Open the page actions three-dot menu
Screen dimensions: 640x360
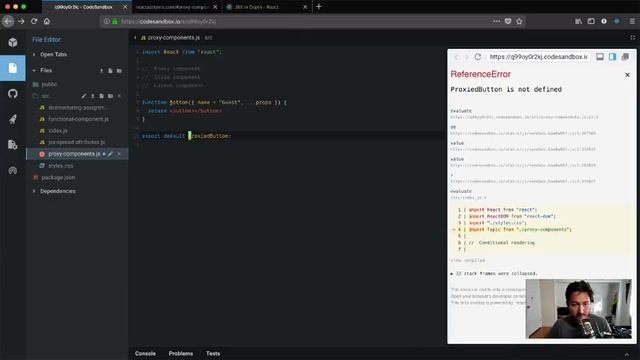point(496,21)
